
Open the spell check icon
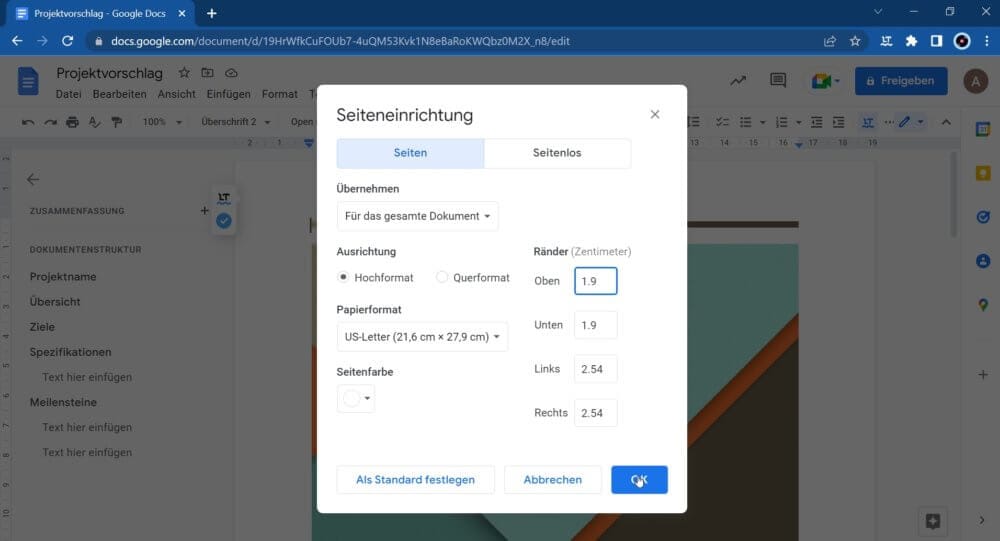click(x=94, y=122)
